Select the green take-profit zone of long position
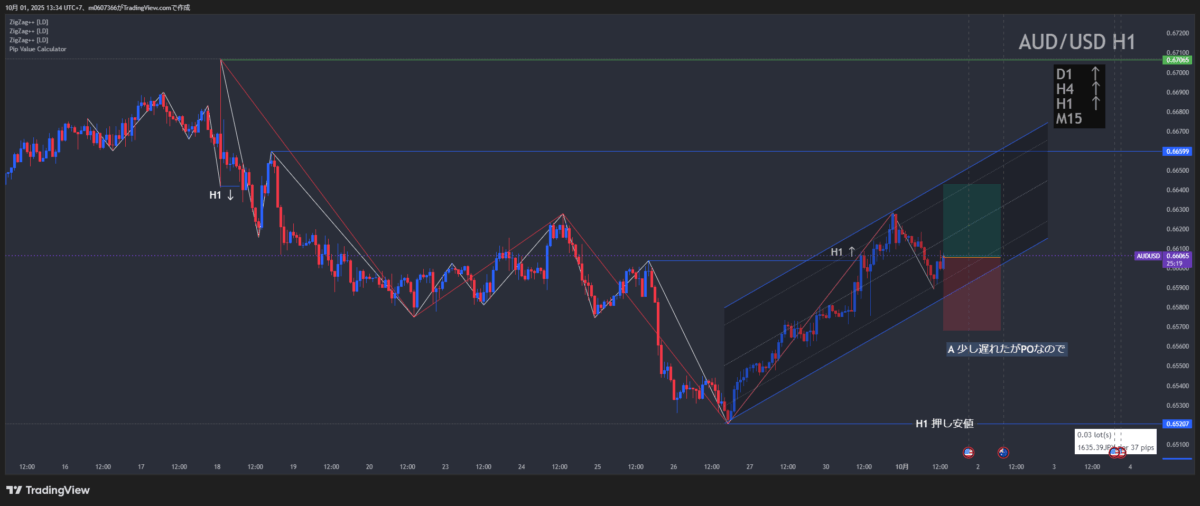 click(970, 220)
